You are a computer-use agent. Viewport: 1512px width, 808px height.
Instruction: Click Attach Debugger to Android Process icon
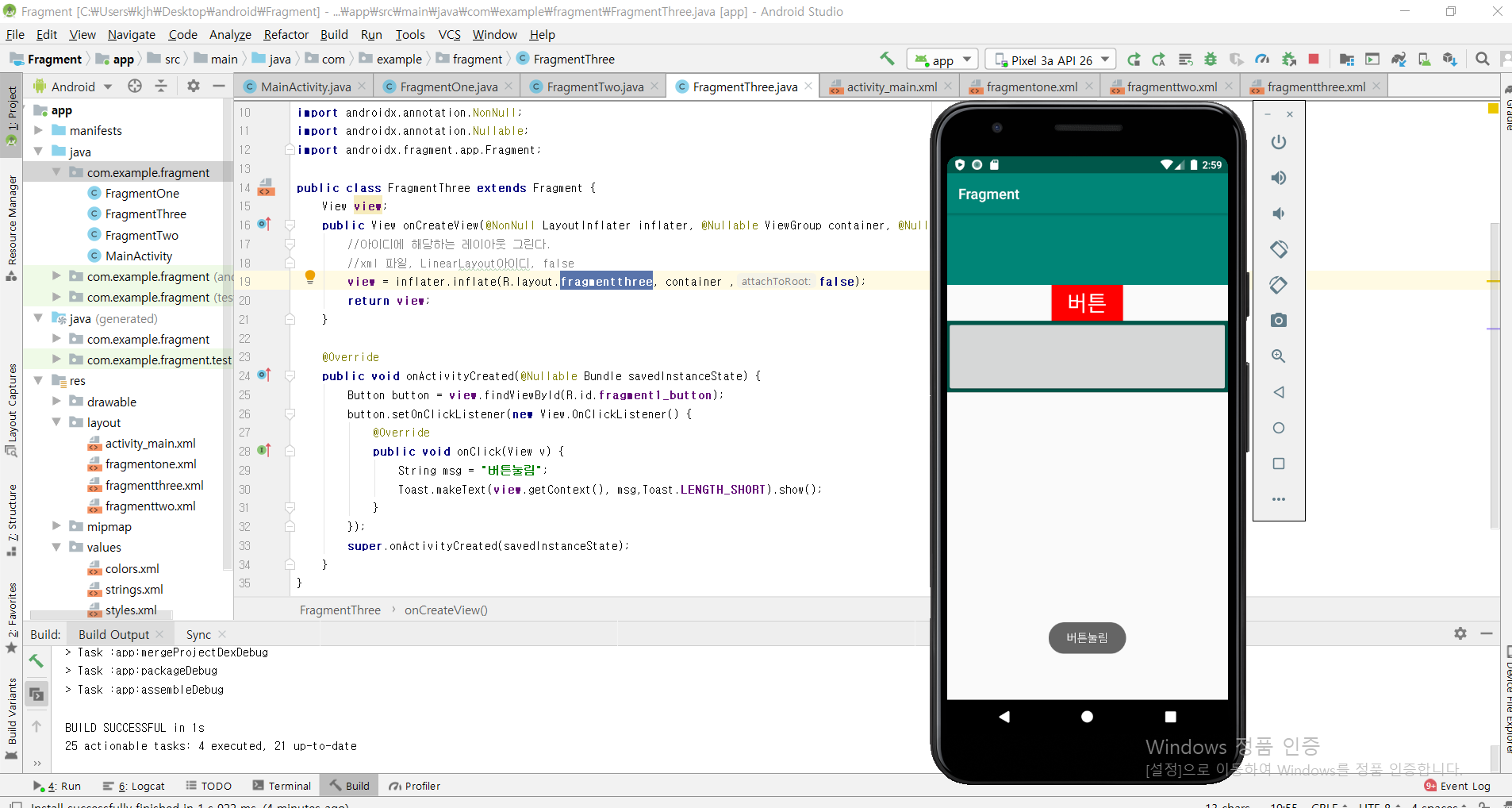[x=1289, y=60]
